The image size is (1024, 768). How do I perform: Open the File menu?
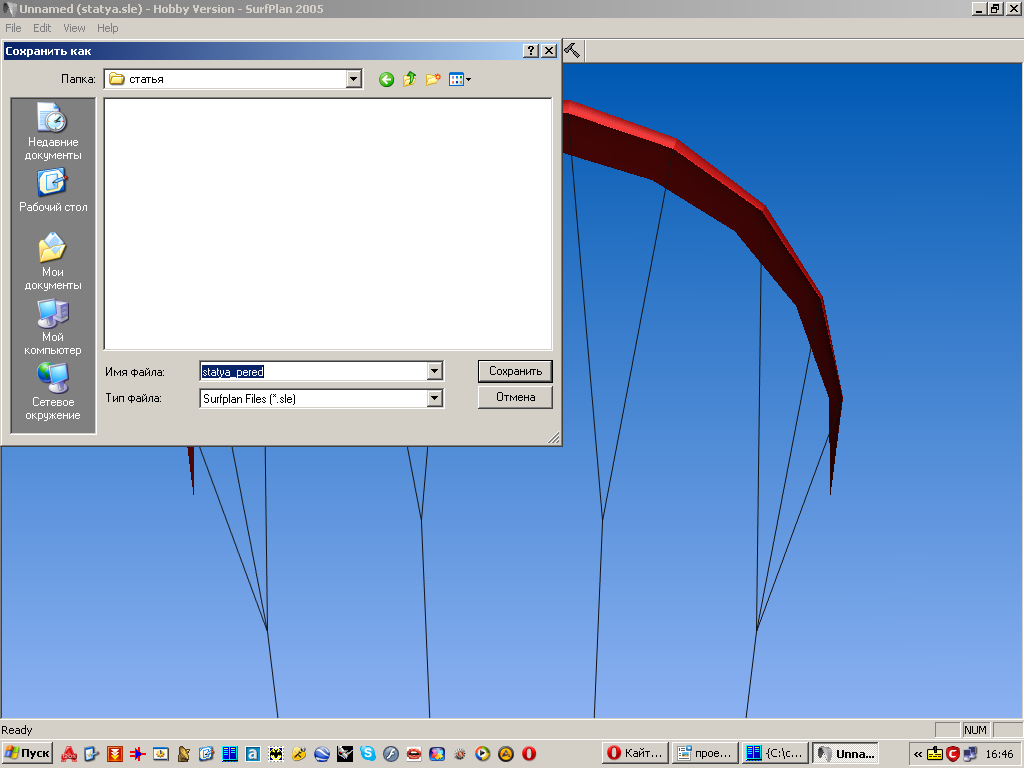coord(13,28)
